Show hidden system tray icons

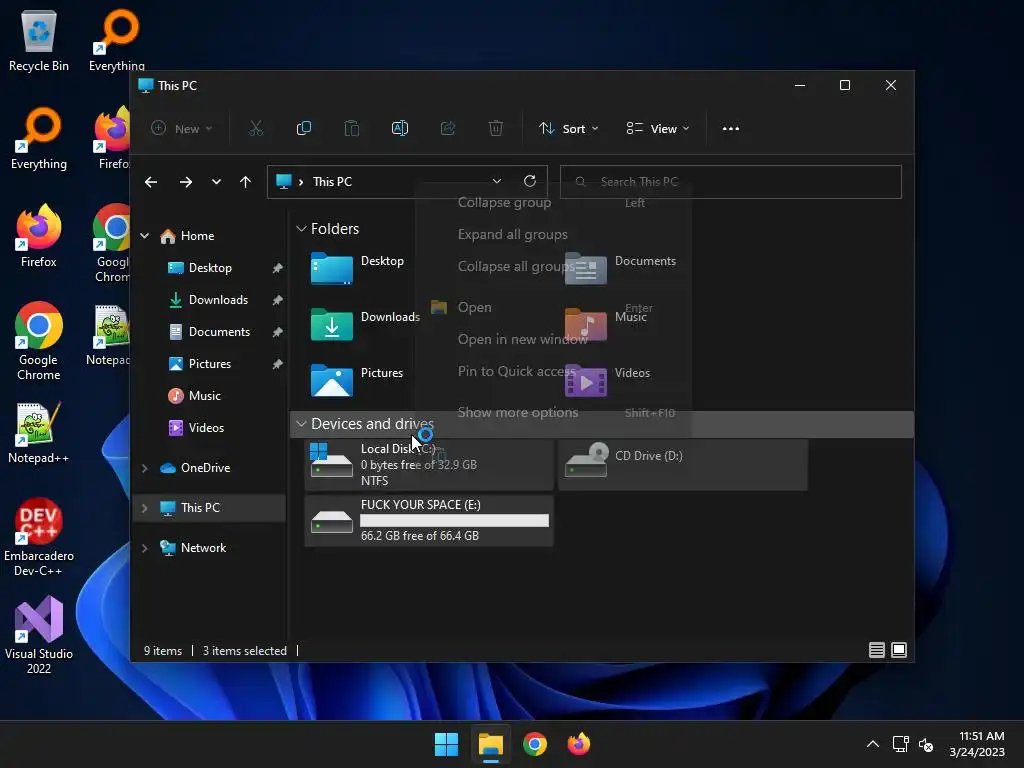[x=872, y=744]
